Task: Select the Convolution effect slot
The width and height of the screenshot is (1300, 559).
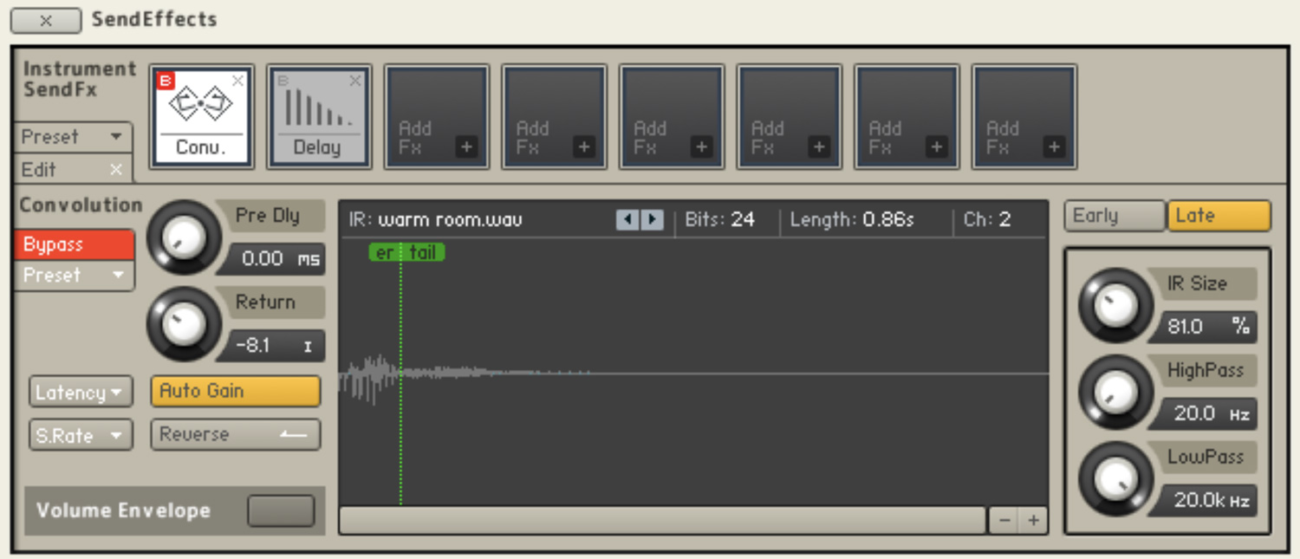Action: tap(201, 112)
